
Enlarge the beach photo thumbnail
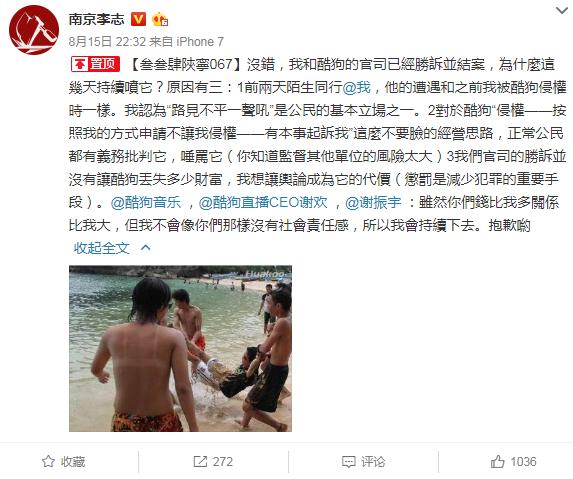point(181,349)
